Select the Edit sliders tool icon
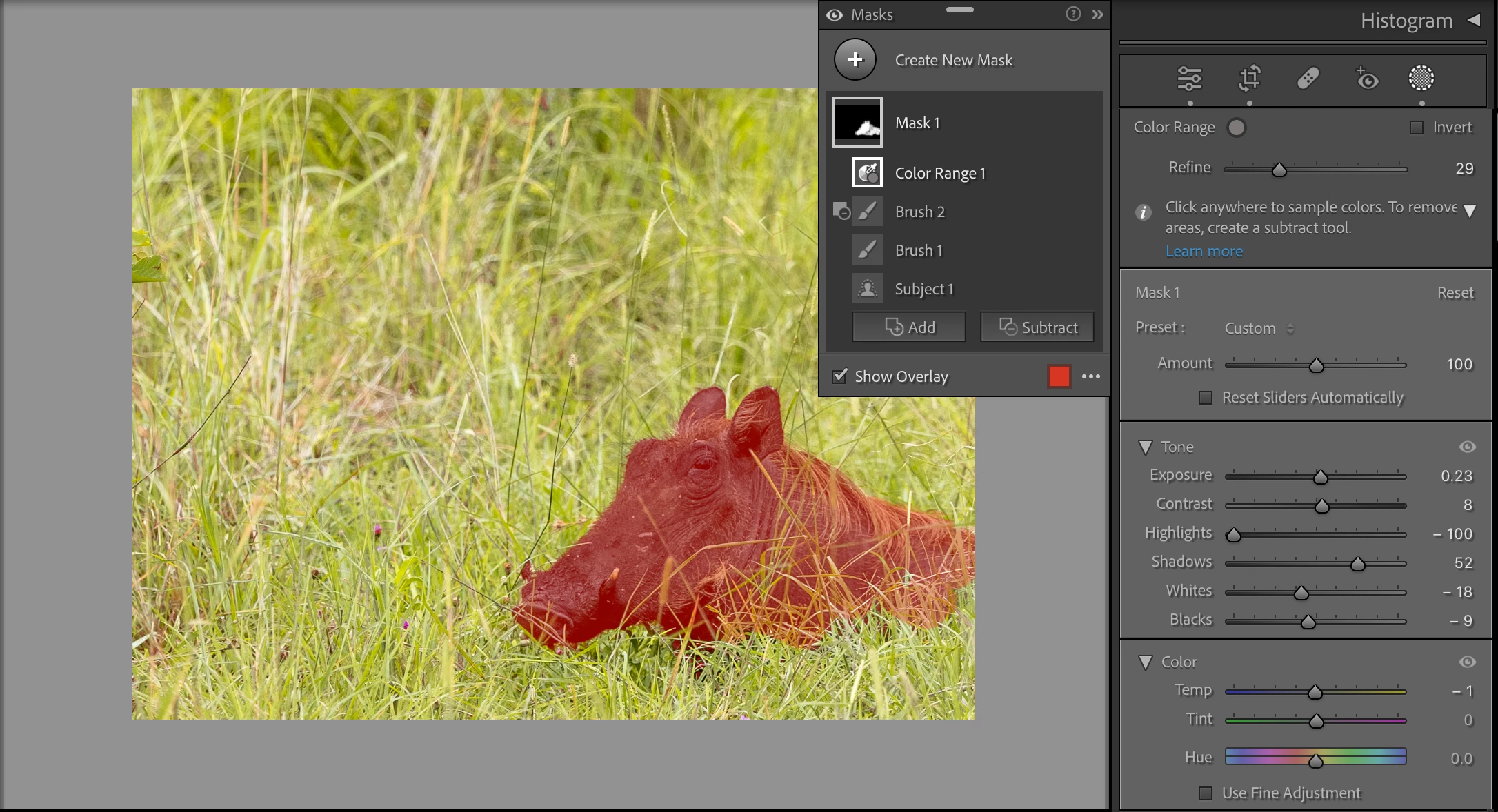 click(x=1189, y=79)
